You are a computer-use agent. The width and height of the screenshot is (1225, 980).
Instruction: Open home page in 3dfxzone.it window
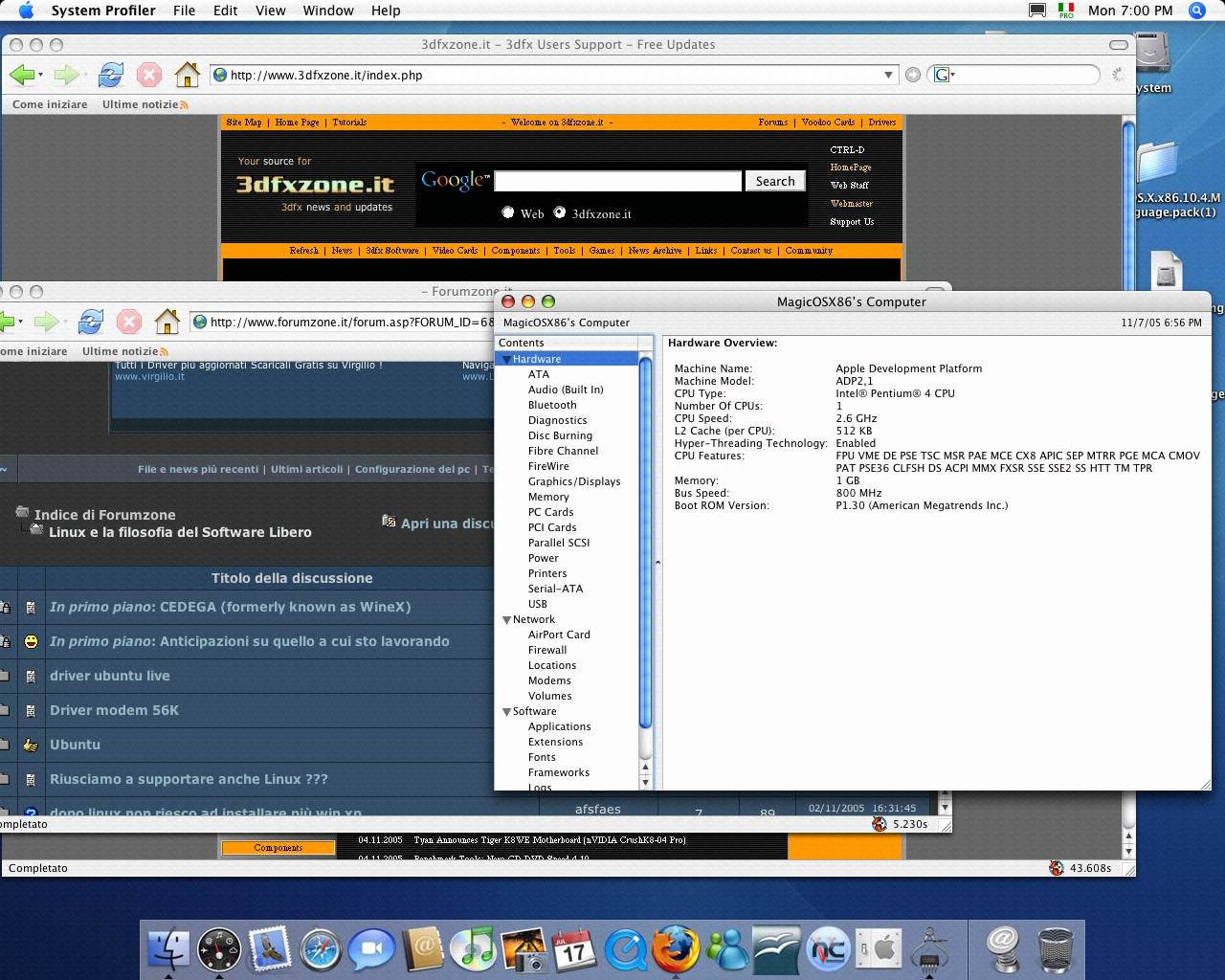point(188,75)
